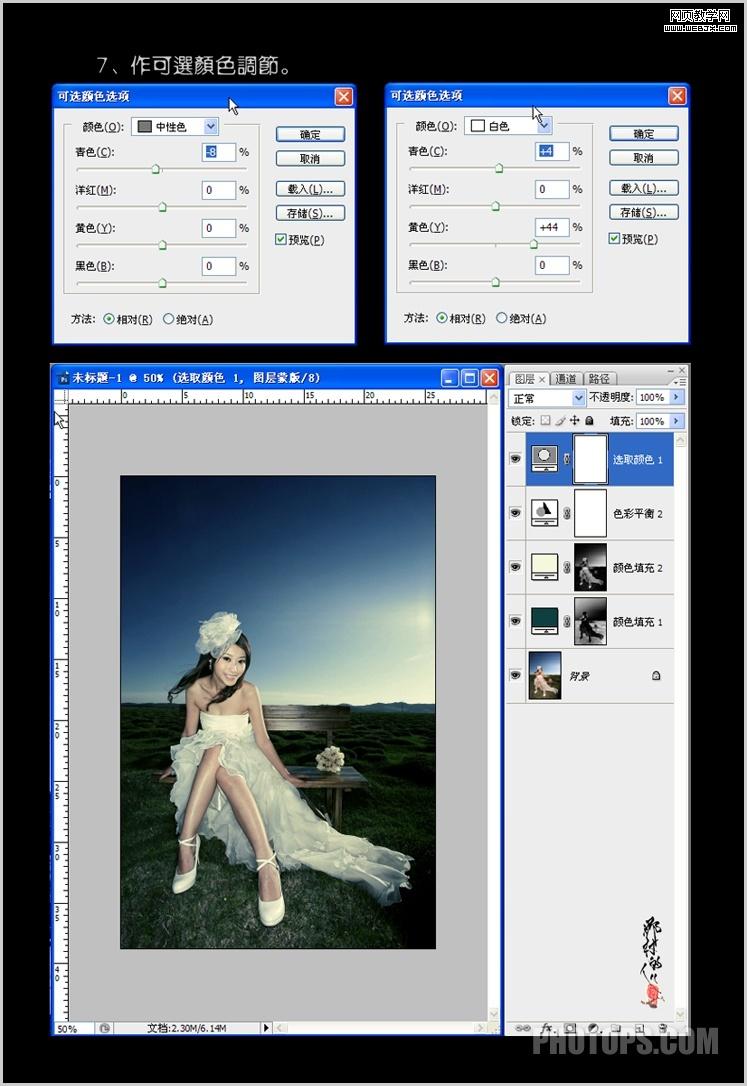Open the 填充 slider arrow

point(676,420)
